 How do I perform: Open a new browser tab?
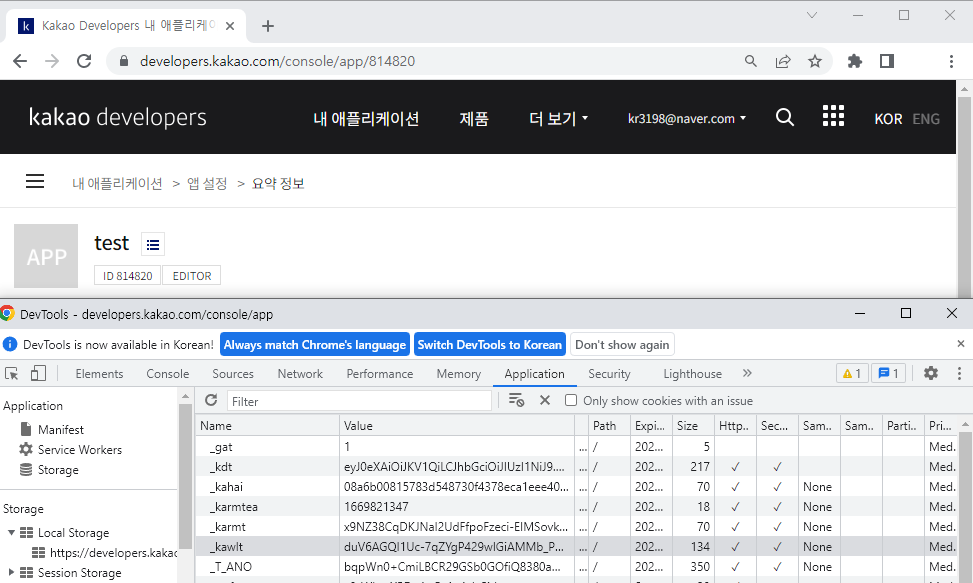pyautogui.click(x=267, y=26)
